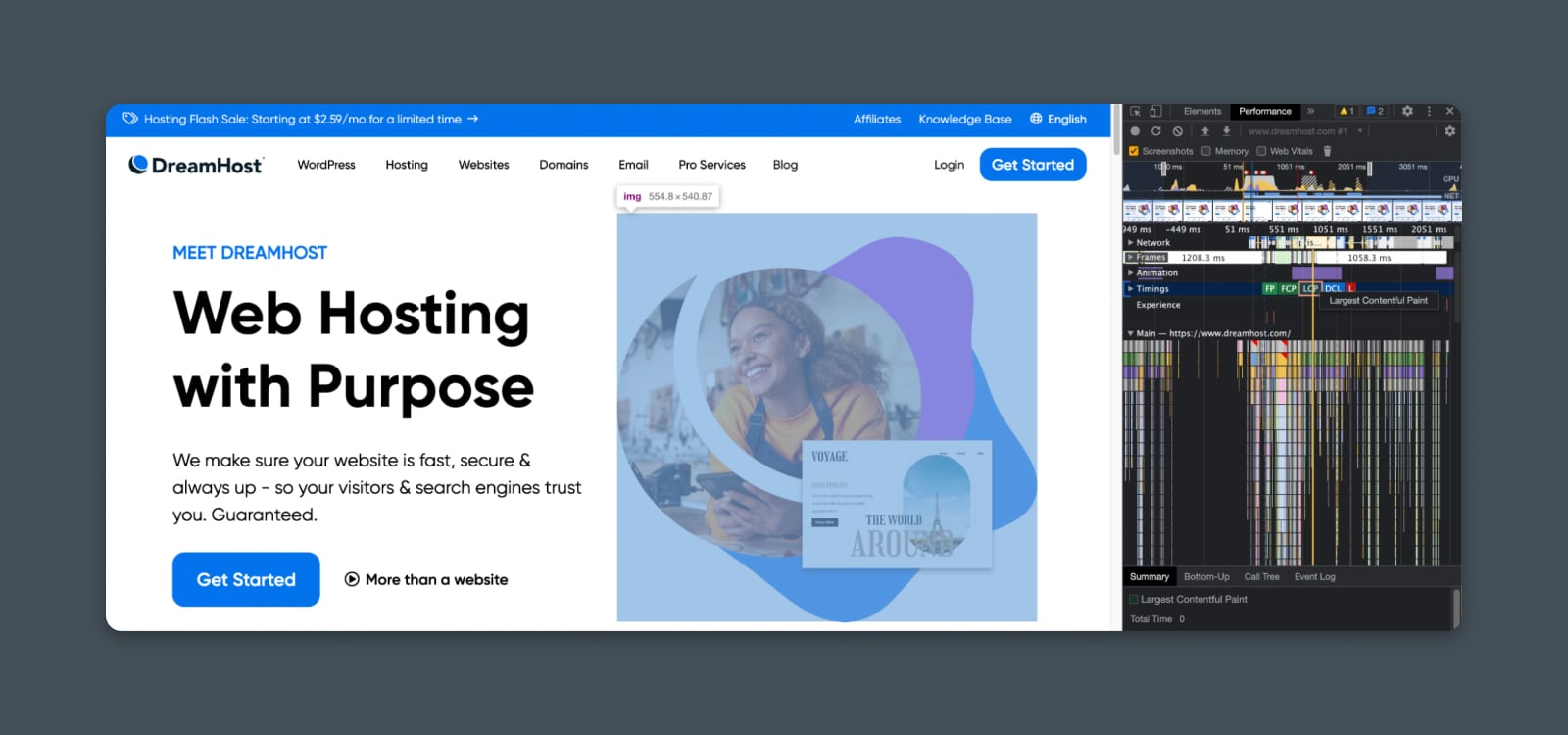This screenshot has height=735, width=1568.
Task: Expand the Timings track
Action: pyautogui.click(x=1130, y=289)
